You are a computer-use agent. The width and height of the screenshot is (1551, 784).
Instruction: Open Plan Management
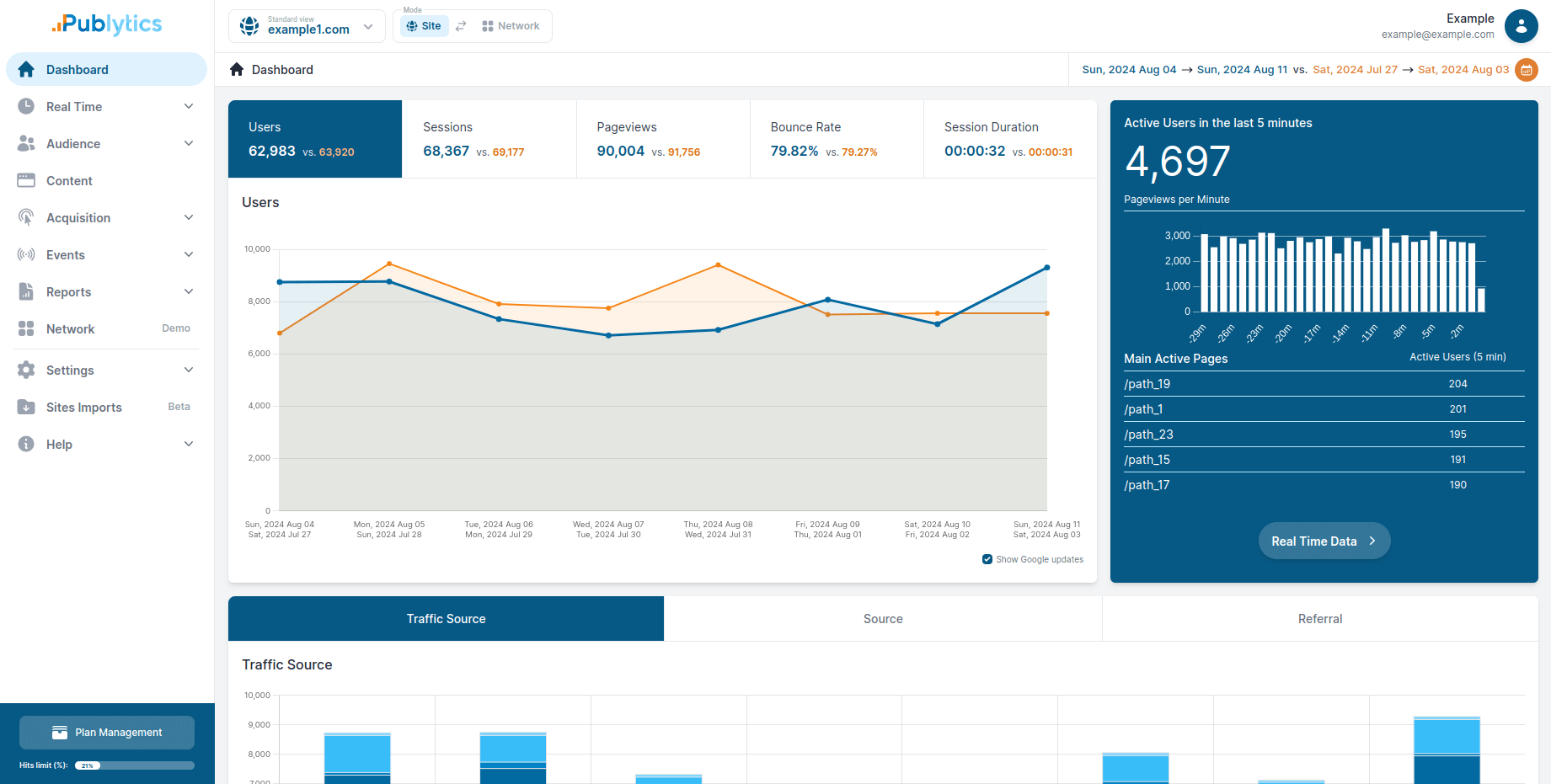click(x=107, y=733)
